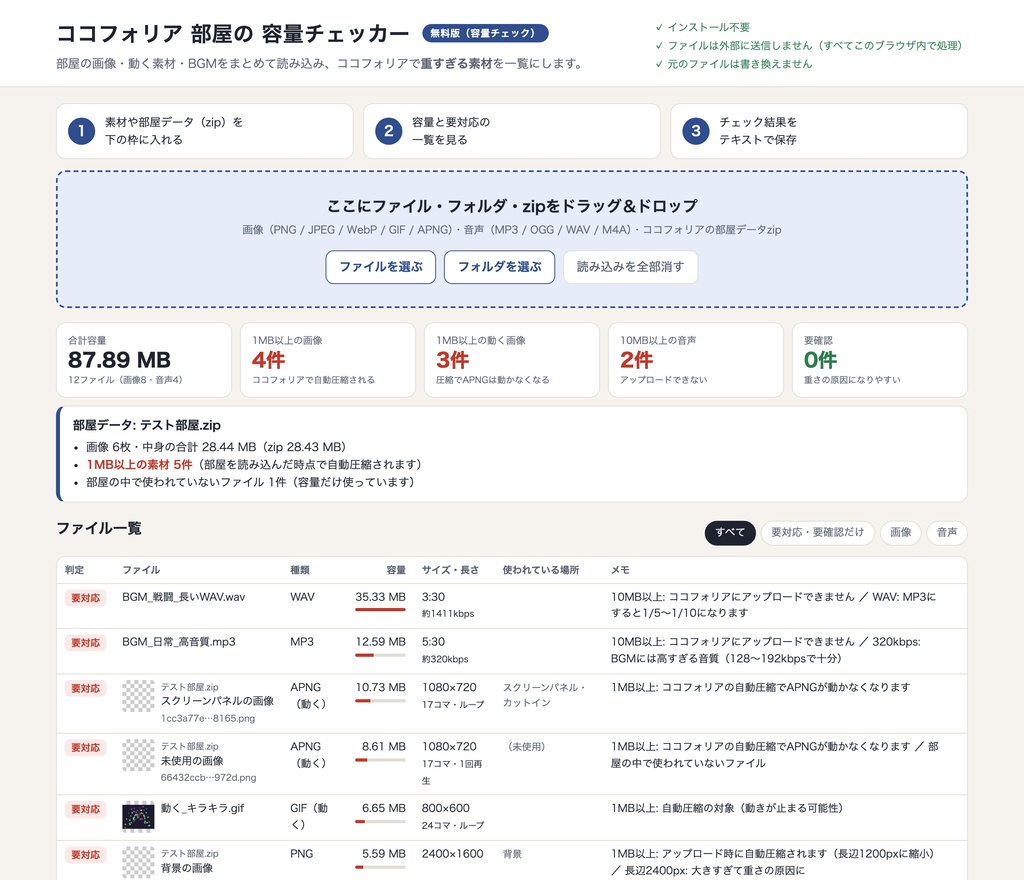
Task: Click the 10MB以上の音声 2件 card
Action: (x=696, y=360)
